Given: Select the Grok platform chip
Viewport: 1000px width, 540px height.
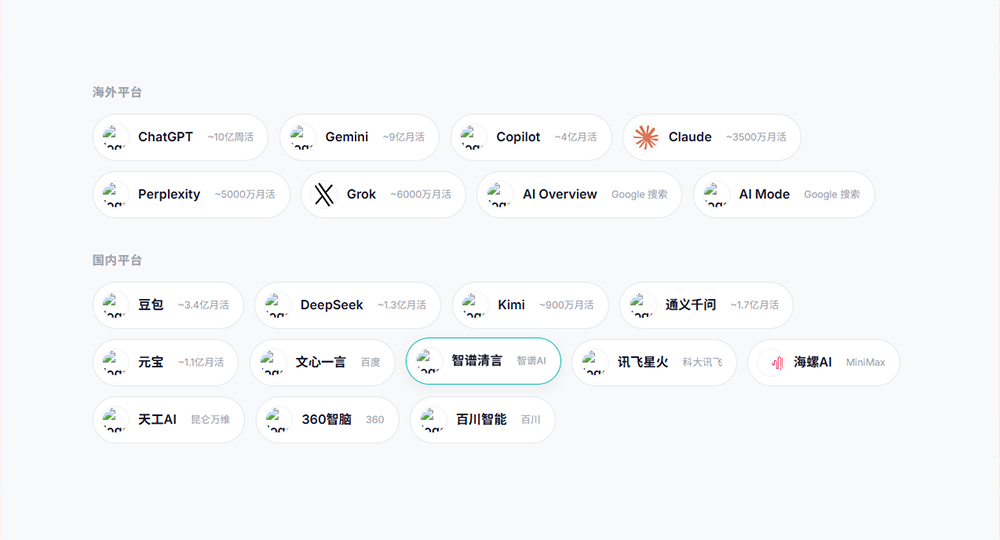Looking at the screenshot, I should [383, 194].
